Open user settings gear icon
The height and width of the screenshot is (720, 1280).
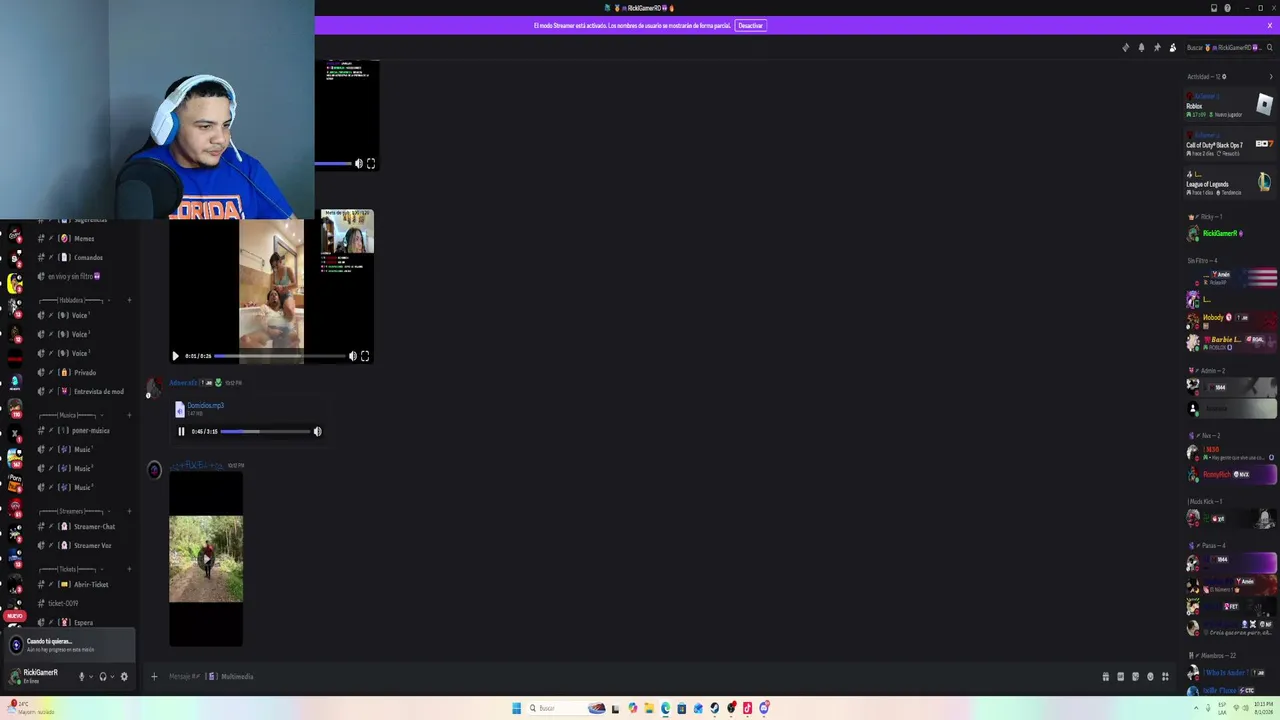pos(124,676)
